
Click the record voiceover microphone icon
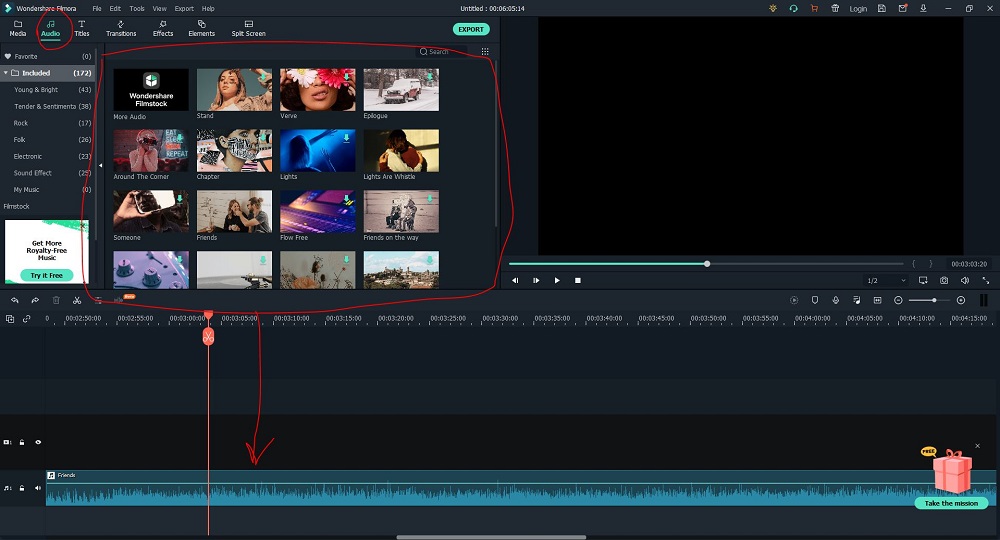click(835, 300)
